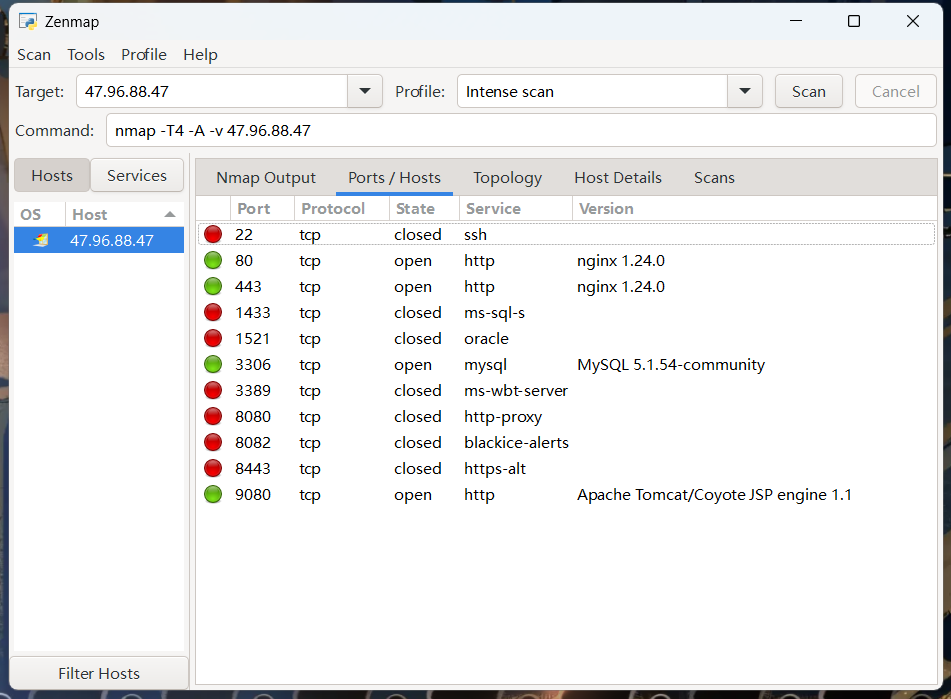Sort by the Port column header

(x=262, y=209)
